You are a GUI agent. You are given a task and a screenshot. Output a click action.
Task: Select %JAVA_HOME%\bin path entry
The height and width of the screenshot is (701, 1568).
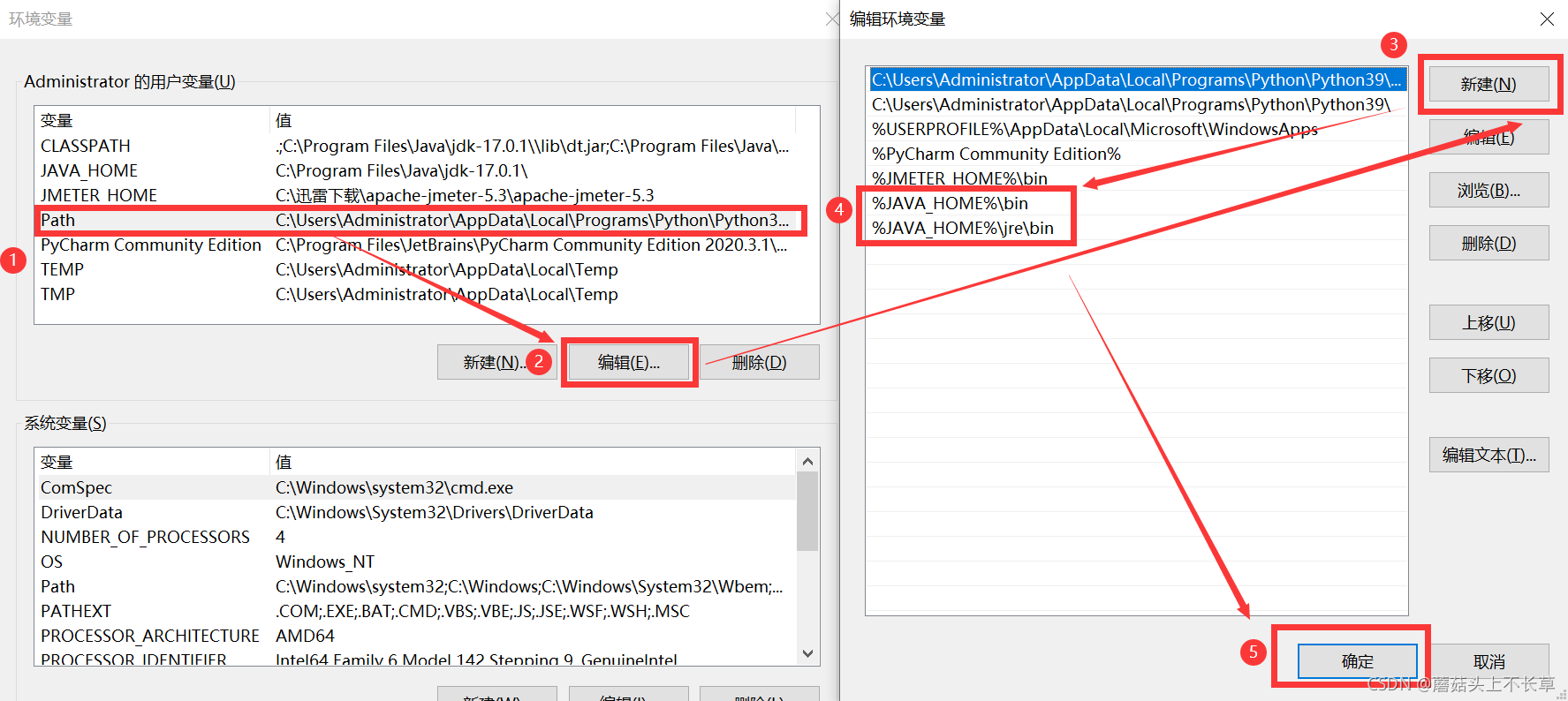1137,203
